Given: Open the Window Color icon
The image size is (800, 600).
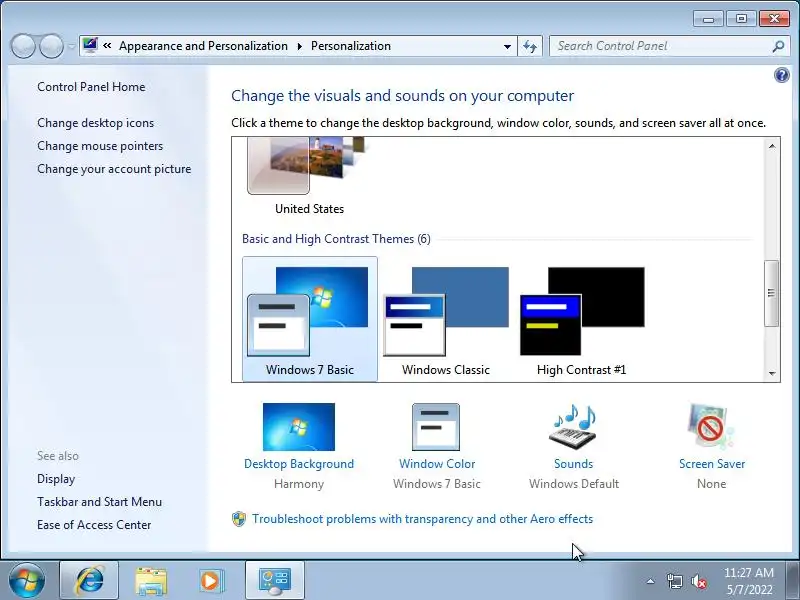Looking at the screenshot, I should 436,427.
